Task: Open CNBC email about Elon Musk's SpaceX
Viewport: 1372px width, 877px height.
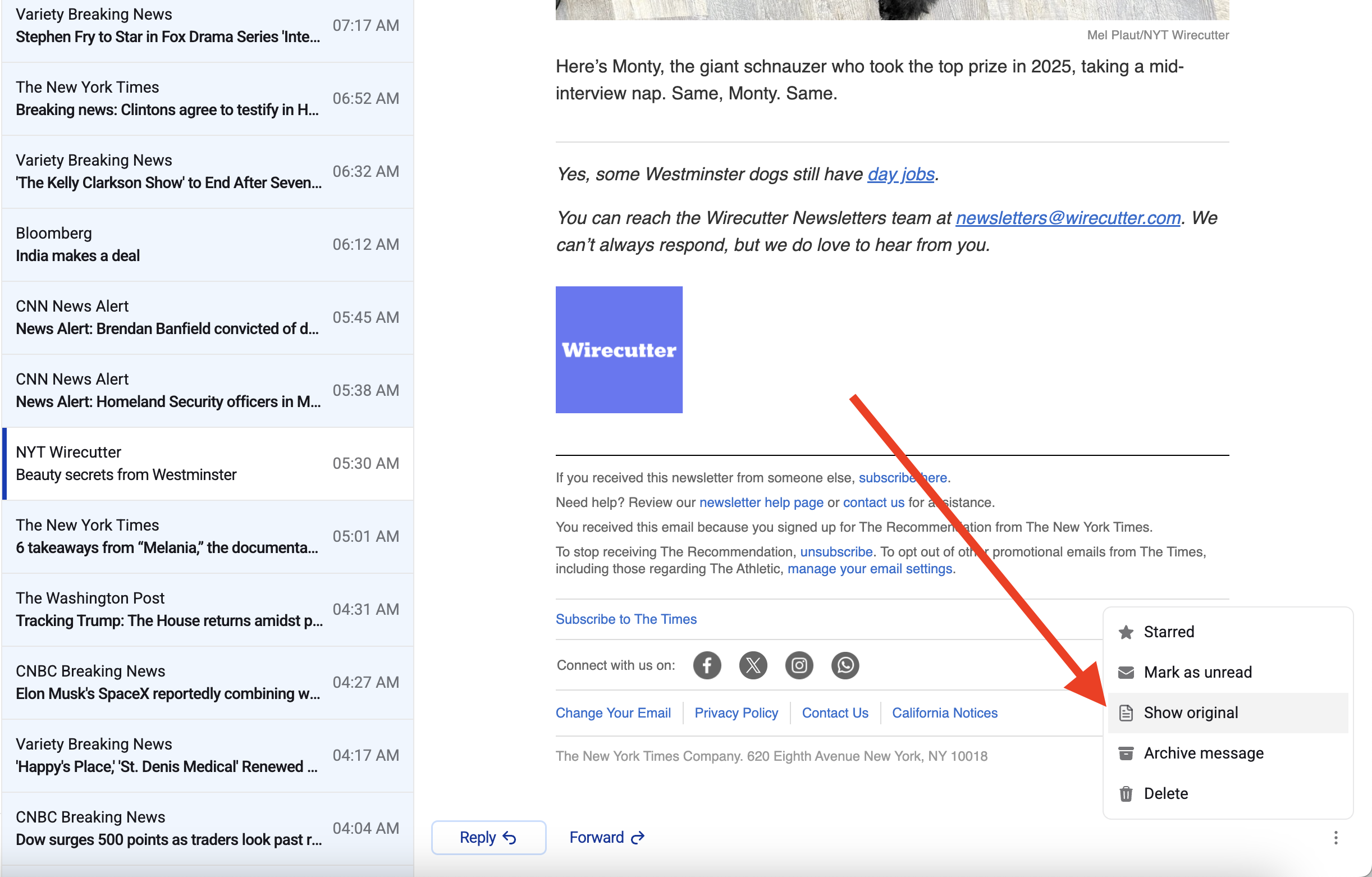Action: coord(207,682)
